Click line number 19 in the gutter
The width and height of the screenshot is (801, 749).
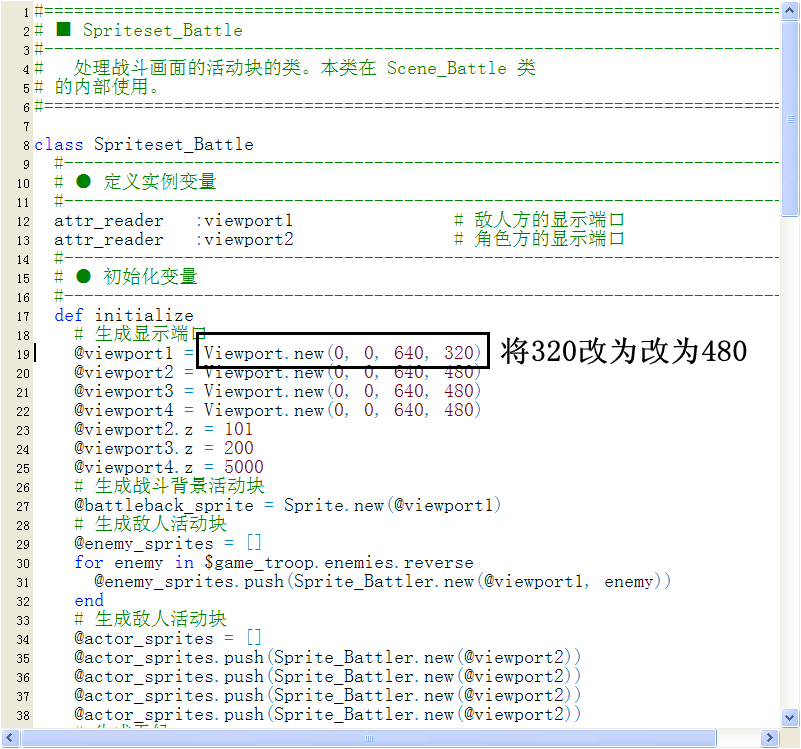tap(23, 355)
